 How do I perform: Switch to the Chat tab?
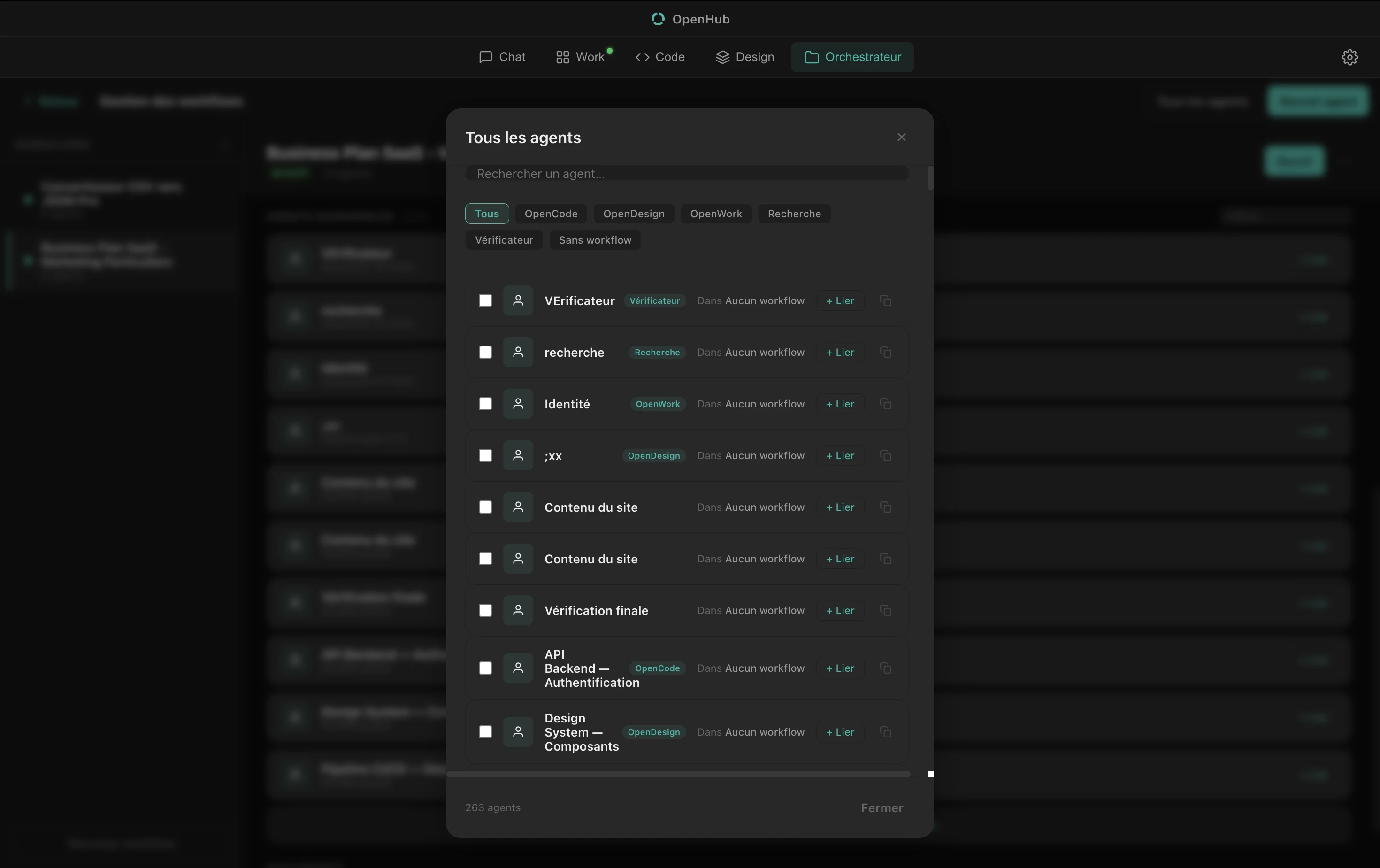pyautogui.click(x=502, y=57)
